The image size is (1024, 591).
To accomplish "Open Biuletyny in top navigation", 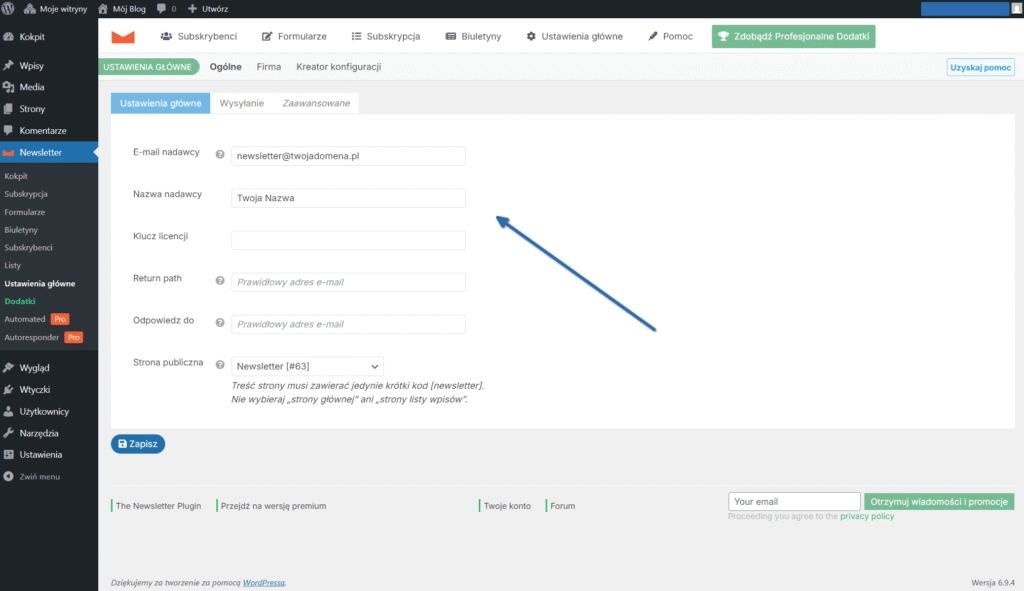I will pyautogui.click(x=474, y=37).
